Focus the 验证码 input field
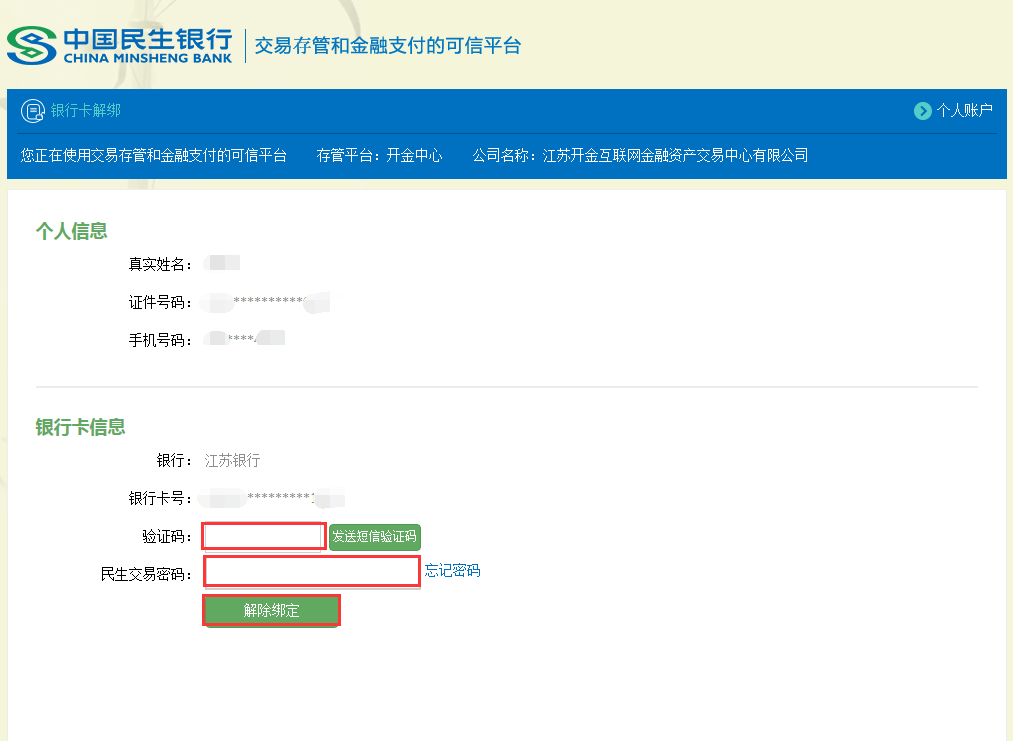Viewport: 1013px width, 741px height. tap(264, 537)
